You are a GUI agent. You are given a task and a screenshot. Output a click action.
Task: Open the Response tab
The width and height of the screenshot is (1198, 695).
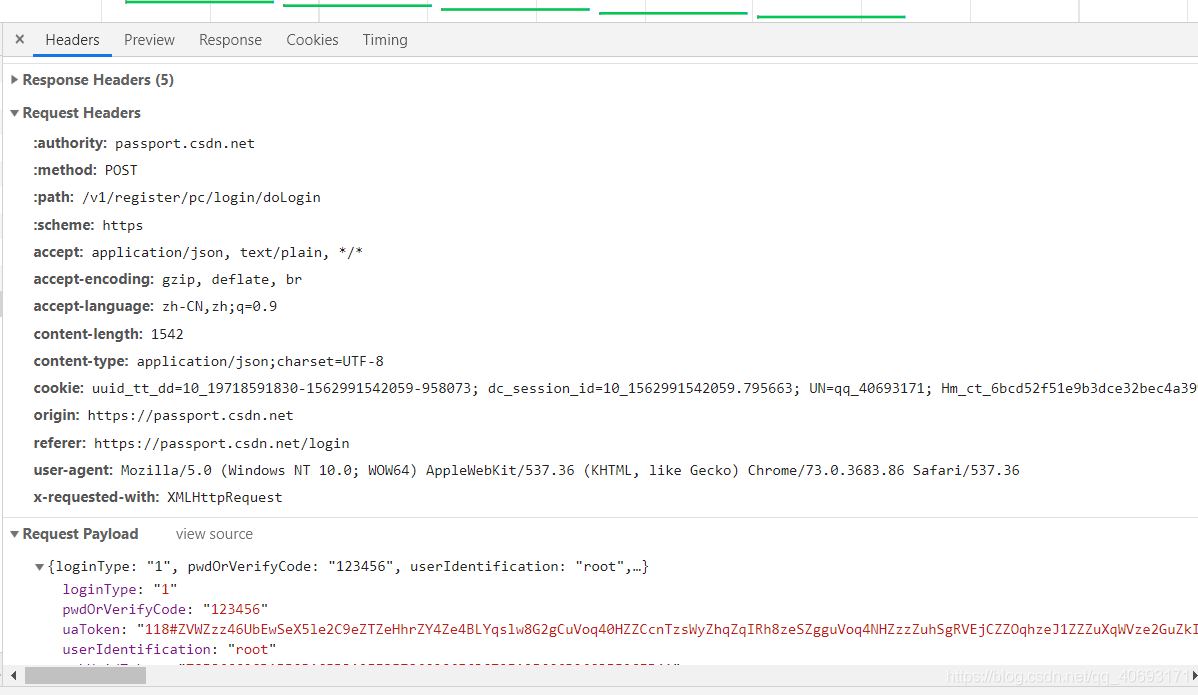pyautogui.click(x=230, y=40)
